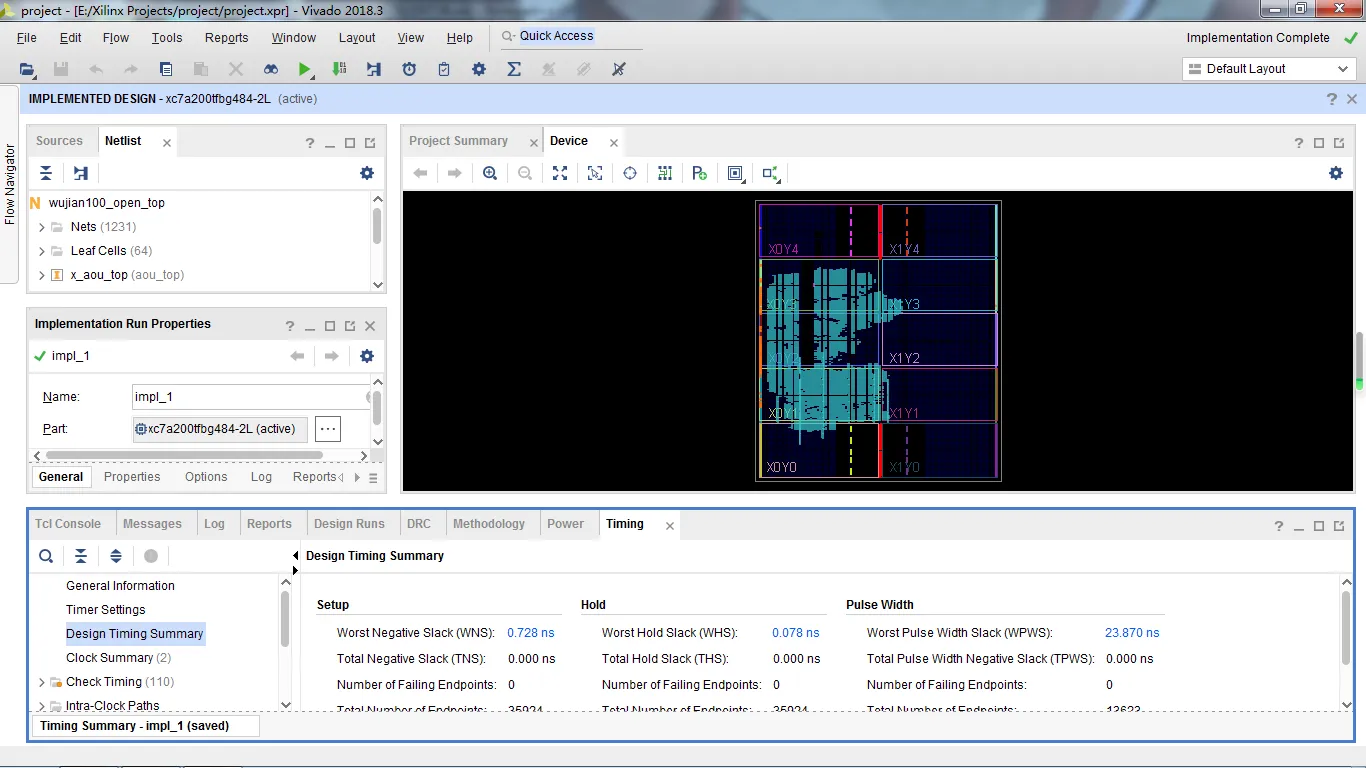Collapse all items in Netlist panel
Screen dimensions: 1366x768
[x=46, y=173]
